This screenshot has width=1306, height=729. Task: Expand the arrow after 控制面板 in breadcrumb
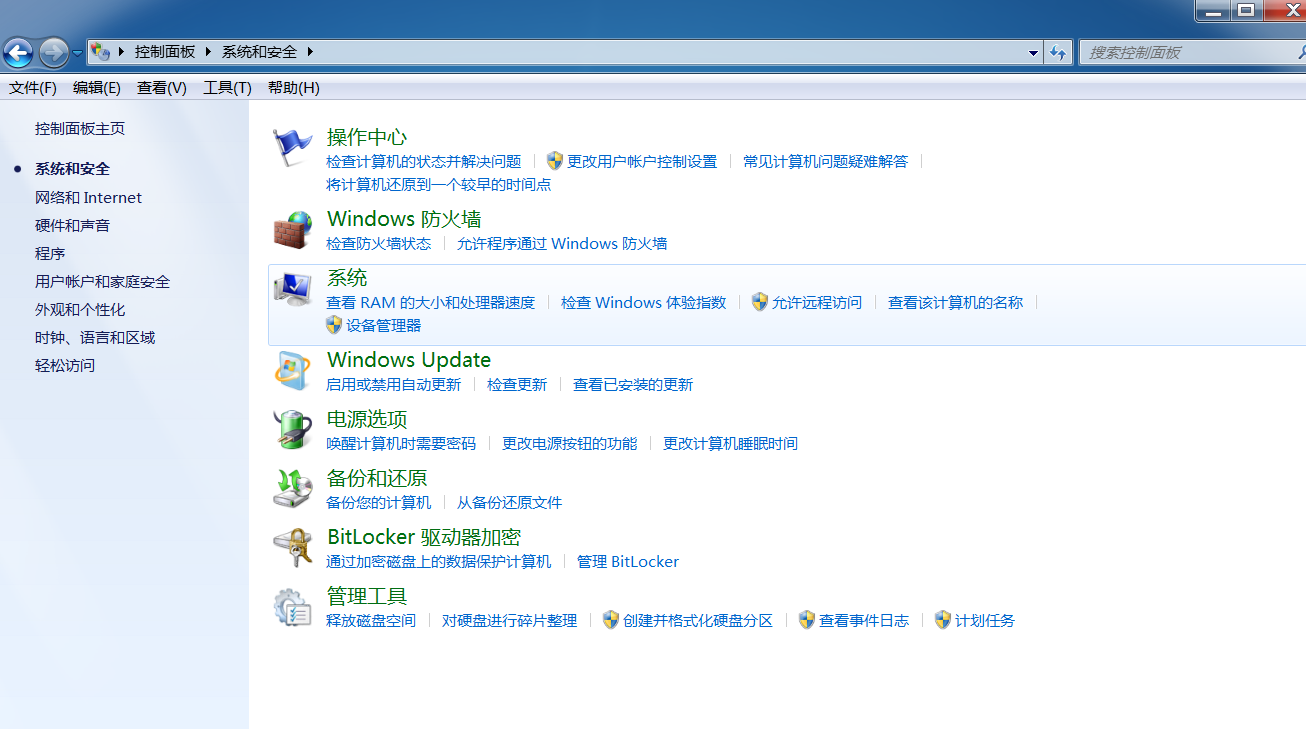coord(208,51)
